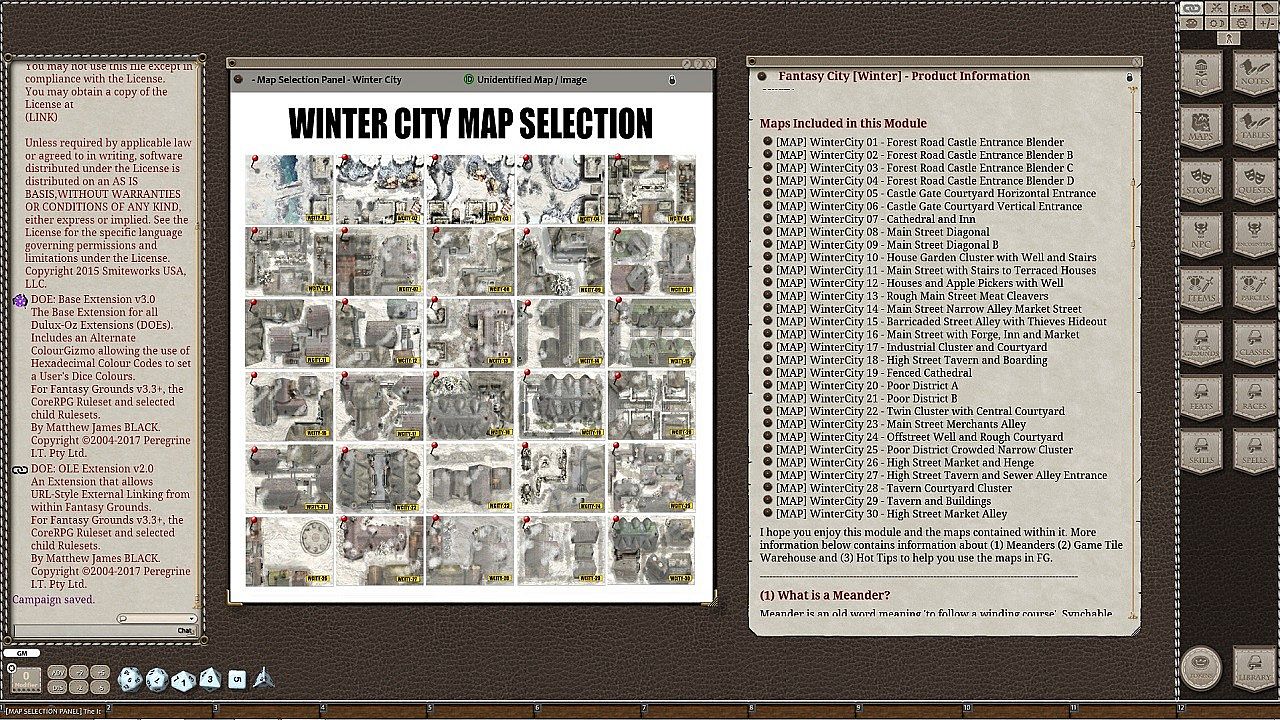Open the NPC sidebar button
This screenshot has width=1280, height=720.
pyautogui.click(x=1201, y=237)
